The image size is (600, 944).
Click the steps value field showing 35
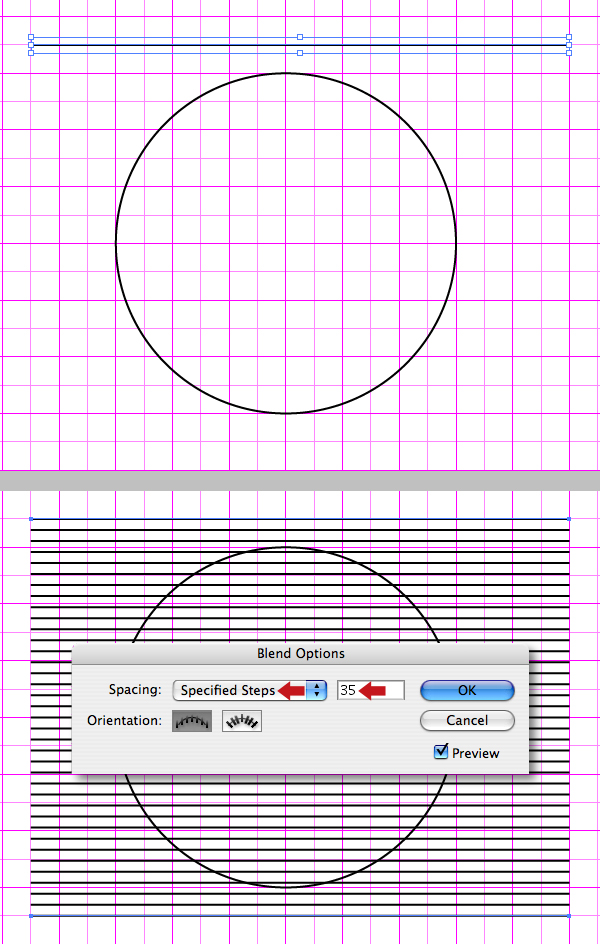[x=371, y=690]
